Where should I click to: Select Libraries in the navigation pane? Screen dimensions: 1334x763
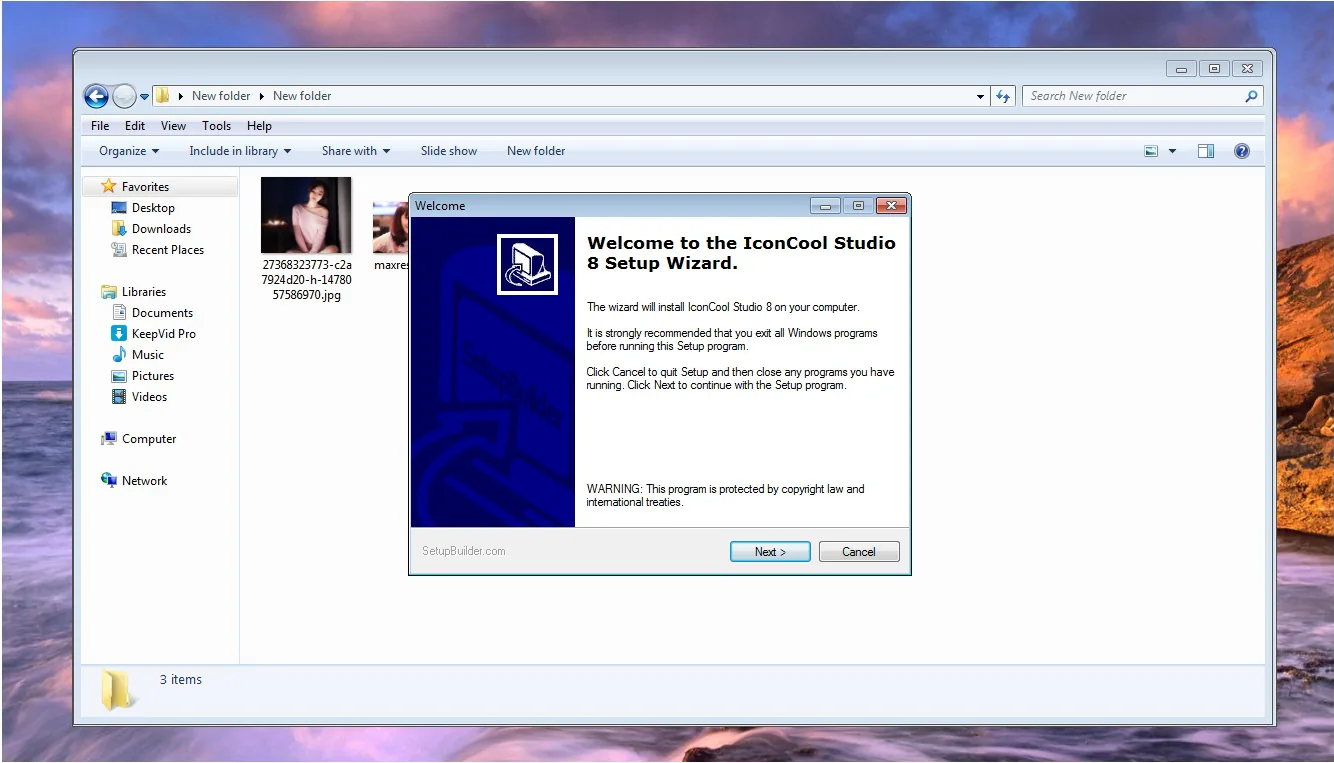pos(144,292)
